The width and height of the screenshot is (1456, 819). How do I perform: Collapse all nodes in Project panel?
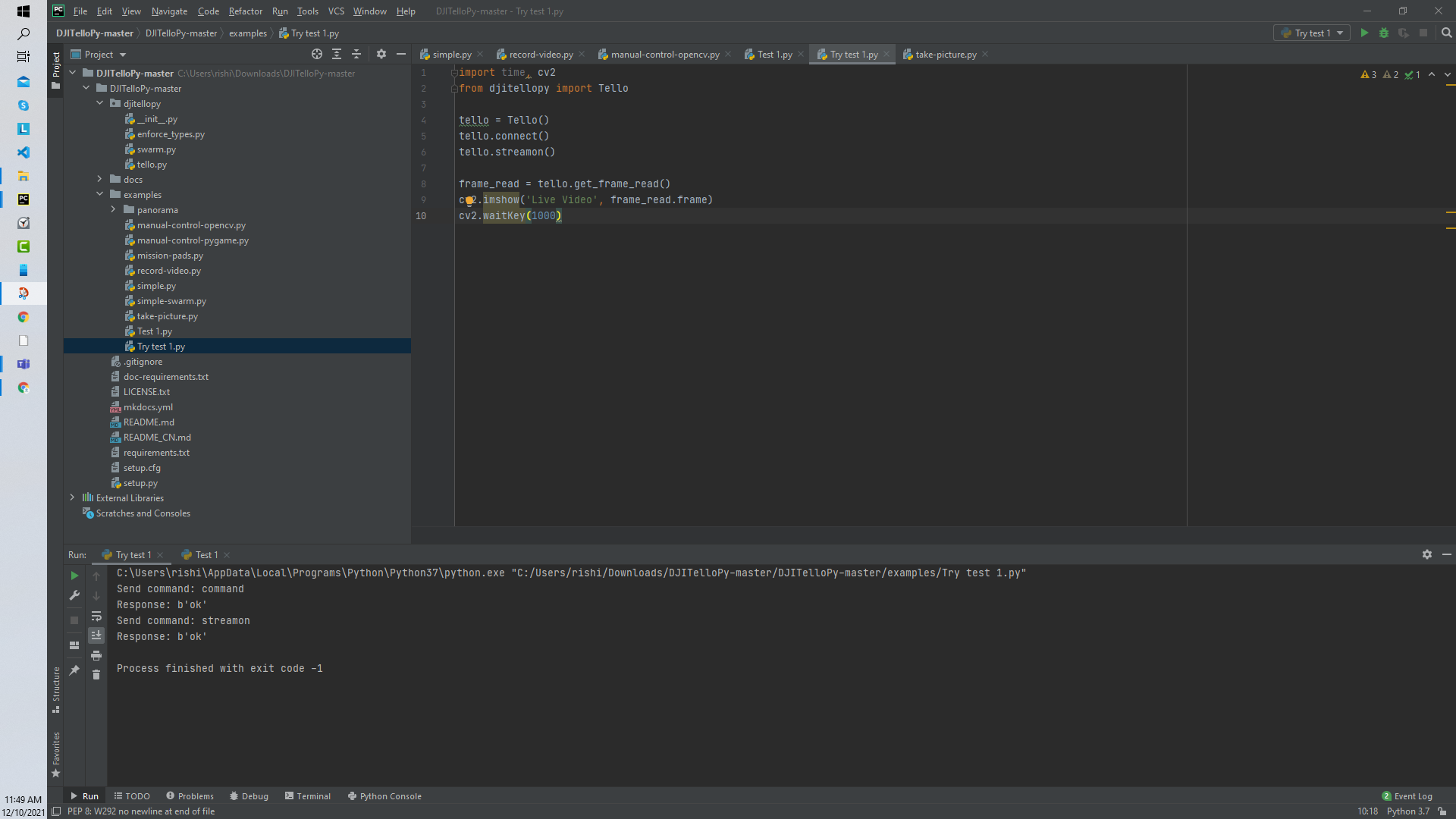click(x=356, y=54)
